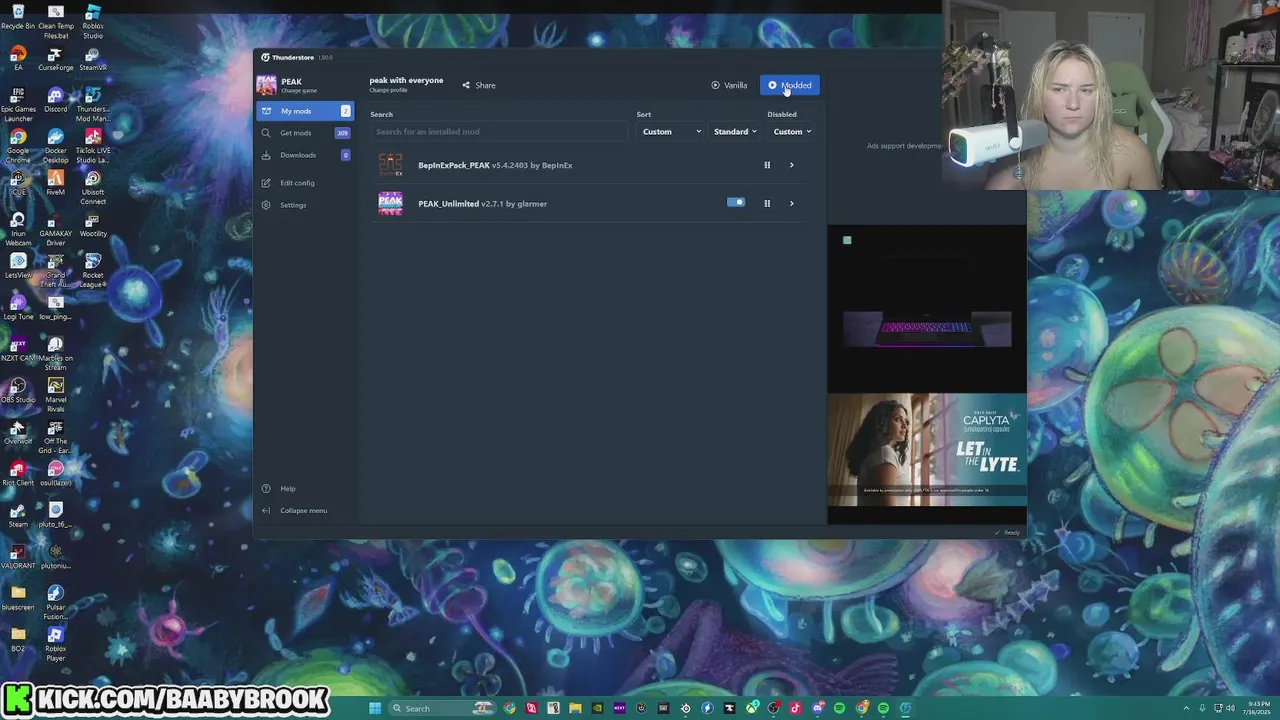The image size is (1280, 720).
Task: Click the Docker Desktop icon
Action: 56,147
